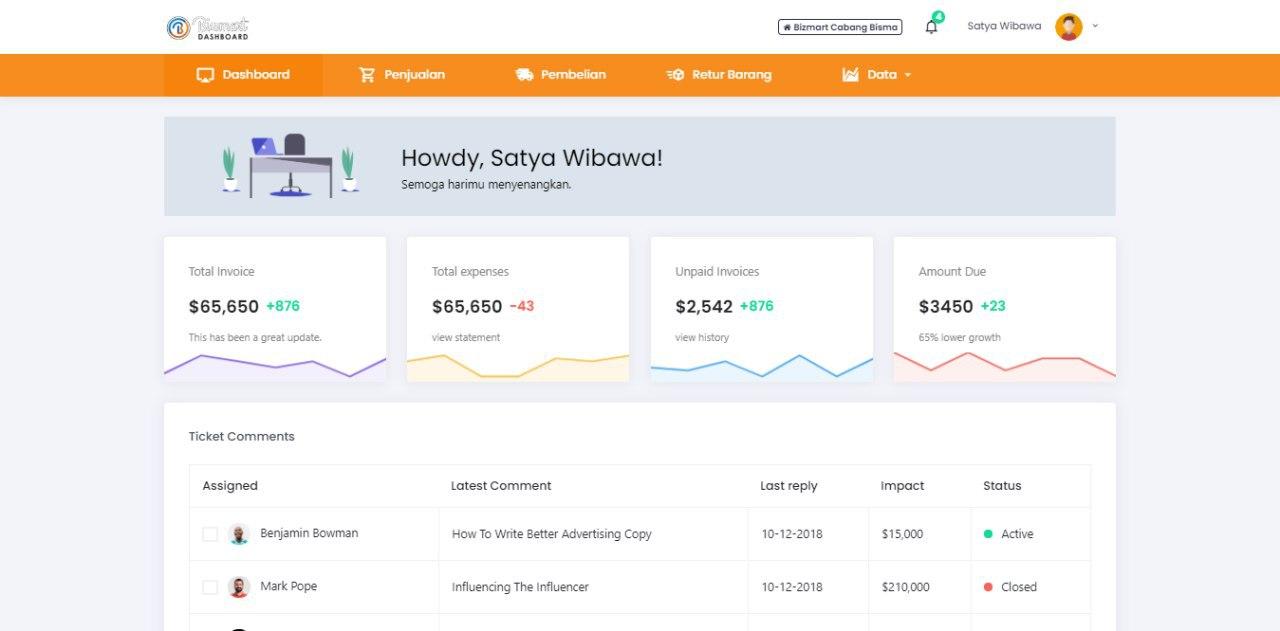Image resolution: width=1280 pixels, height=631 pixels.
Task: Click the $2,542 unpaid invoices value
Action: (x=704, y=307)
